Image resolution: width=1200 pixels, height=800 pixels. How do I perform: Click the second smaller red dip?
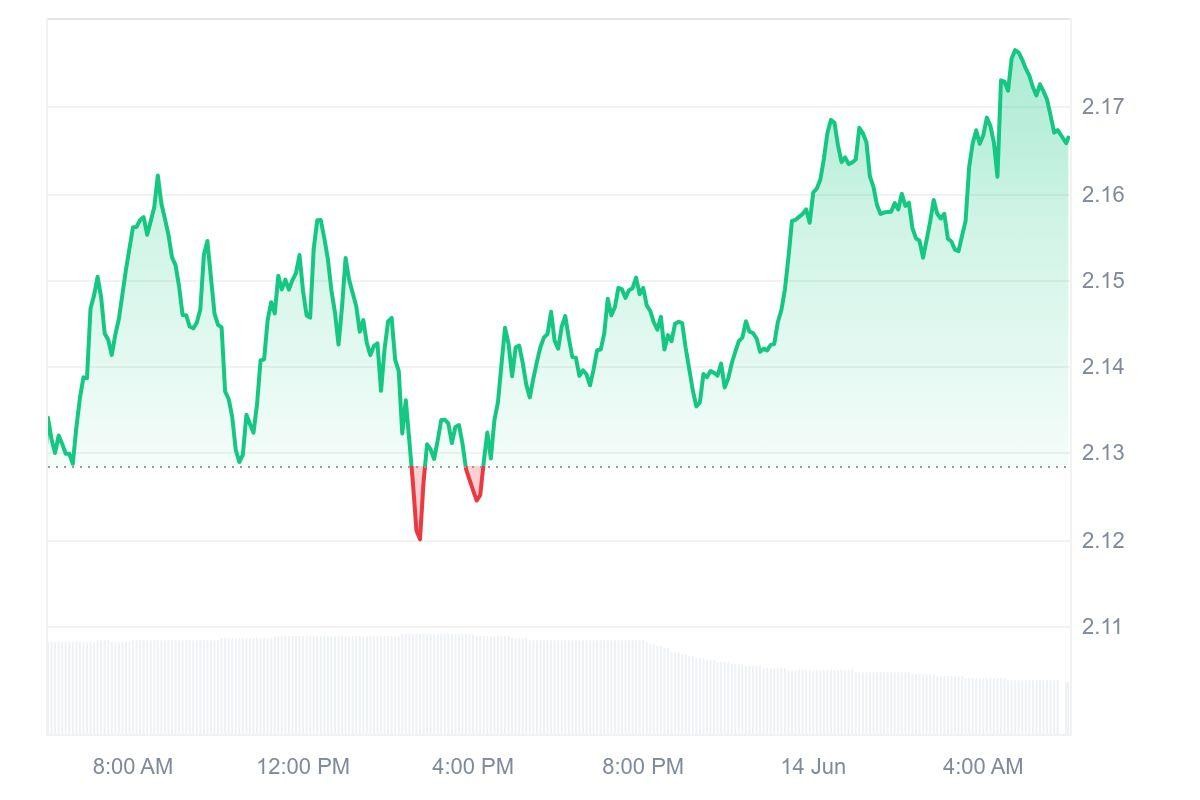[x=477, y=498]
